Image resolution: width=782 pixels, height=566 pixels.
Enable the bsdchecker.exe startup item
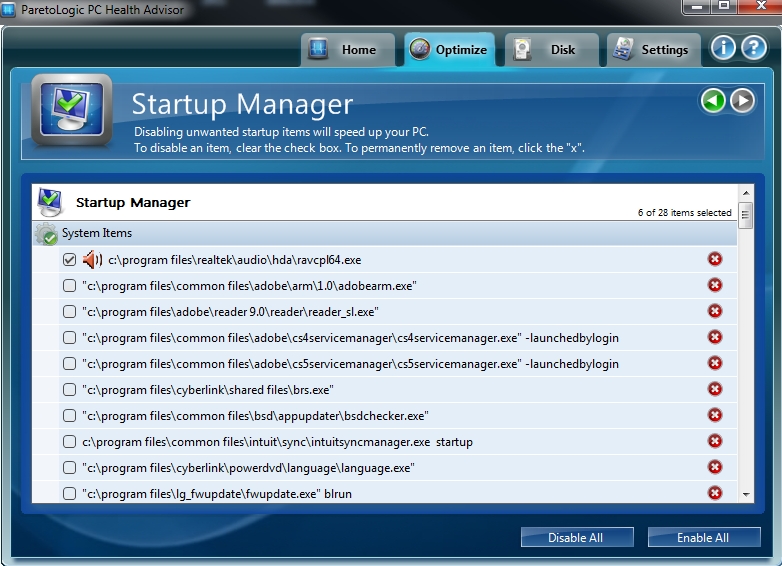pyautogui.click(x=69, y=415)
